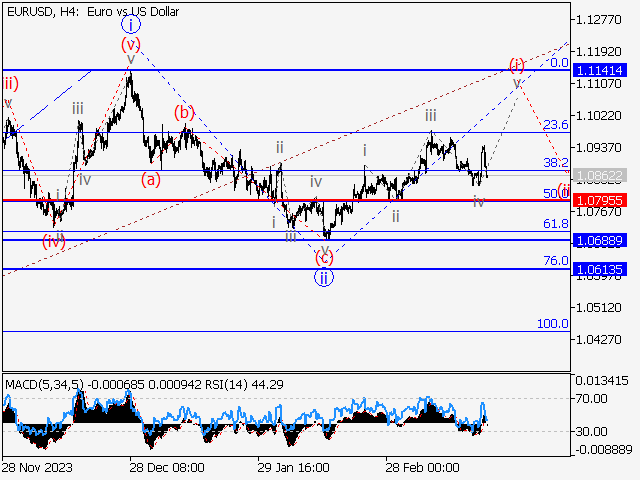Screen dimensions: 640x480
Task: Click the 28 Feb 00:00 date label
Action: tap(422, 467)
